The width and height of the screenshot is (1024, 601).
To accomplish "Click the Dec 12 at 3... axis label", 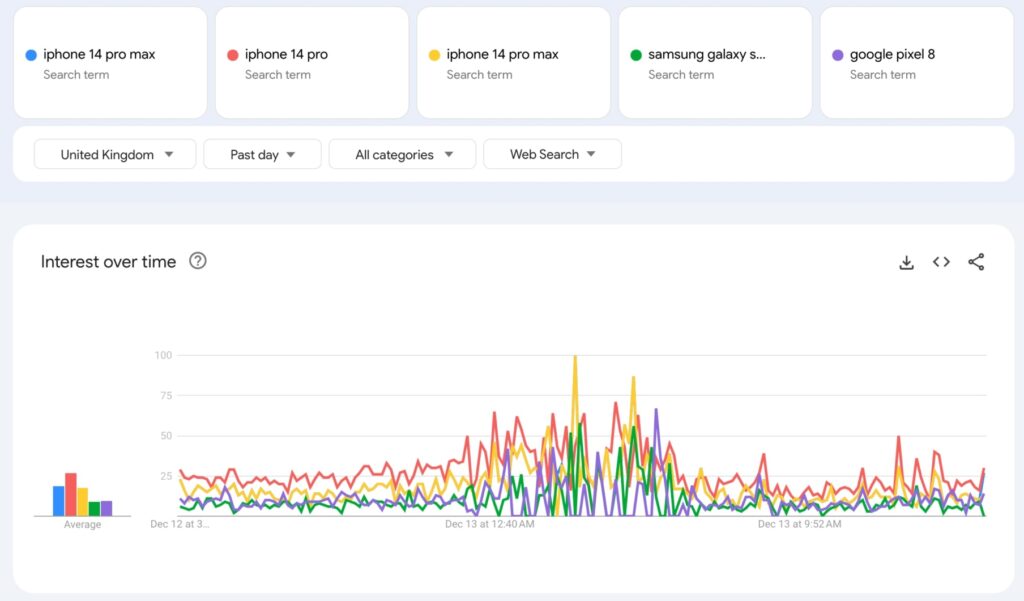I will (180, 524).
